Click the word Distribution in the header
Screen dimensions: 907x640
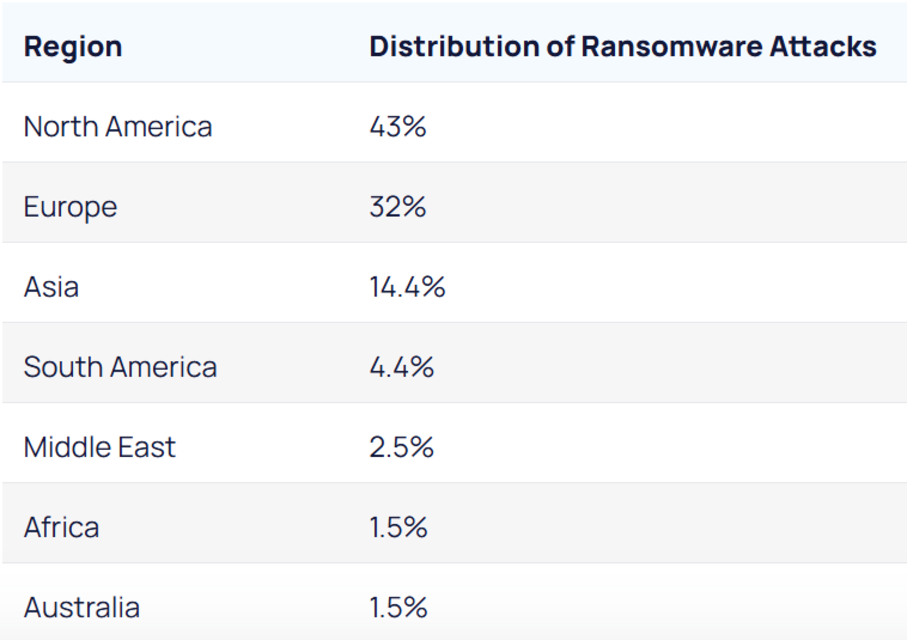pos(450,46)
